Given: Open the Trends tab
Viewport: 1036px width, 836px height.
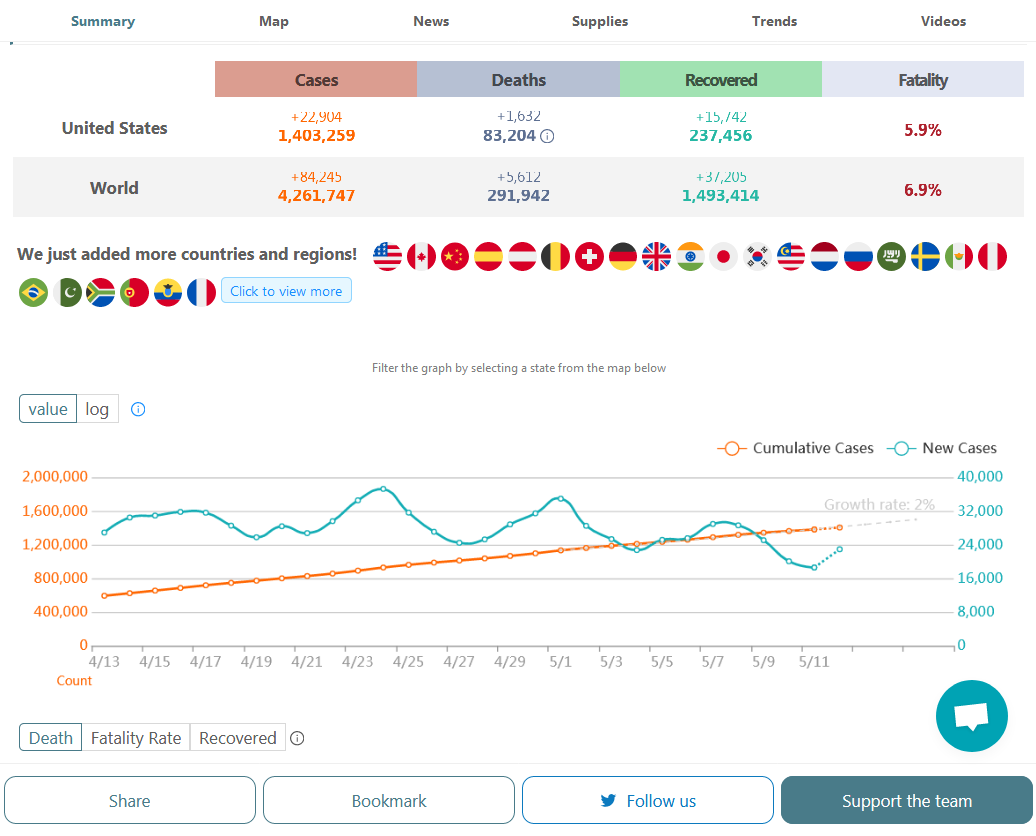Looking at the screenshot, I should click(x=774, y=21).
